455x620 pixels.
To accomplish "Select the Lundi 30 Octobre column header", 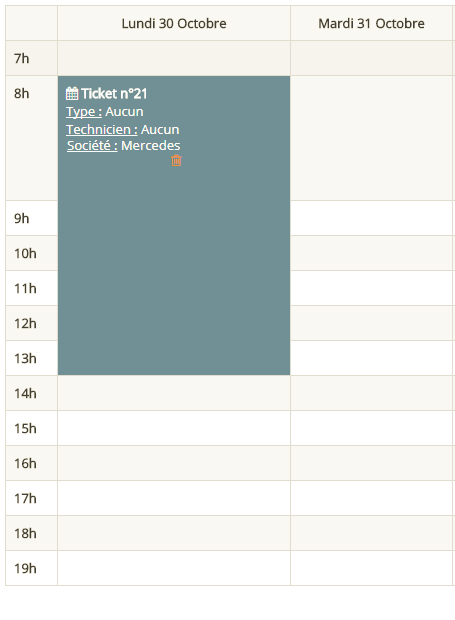I will pyautogui.click(x=174, y=23).
